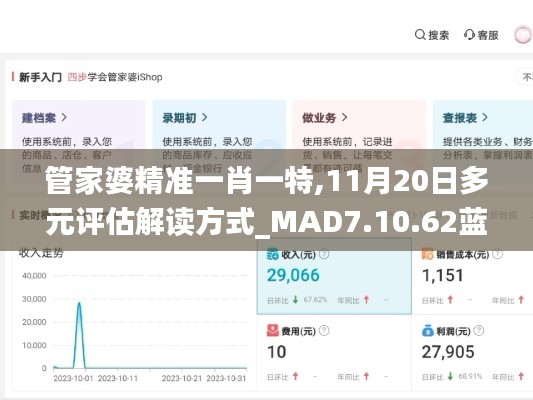
Task: Open the 录期初 step heading
Action: [x=179, y=118]
